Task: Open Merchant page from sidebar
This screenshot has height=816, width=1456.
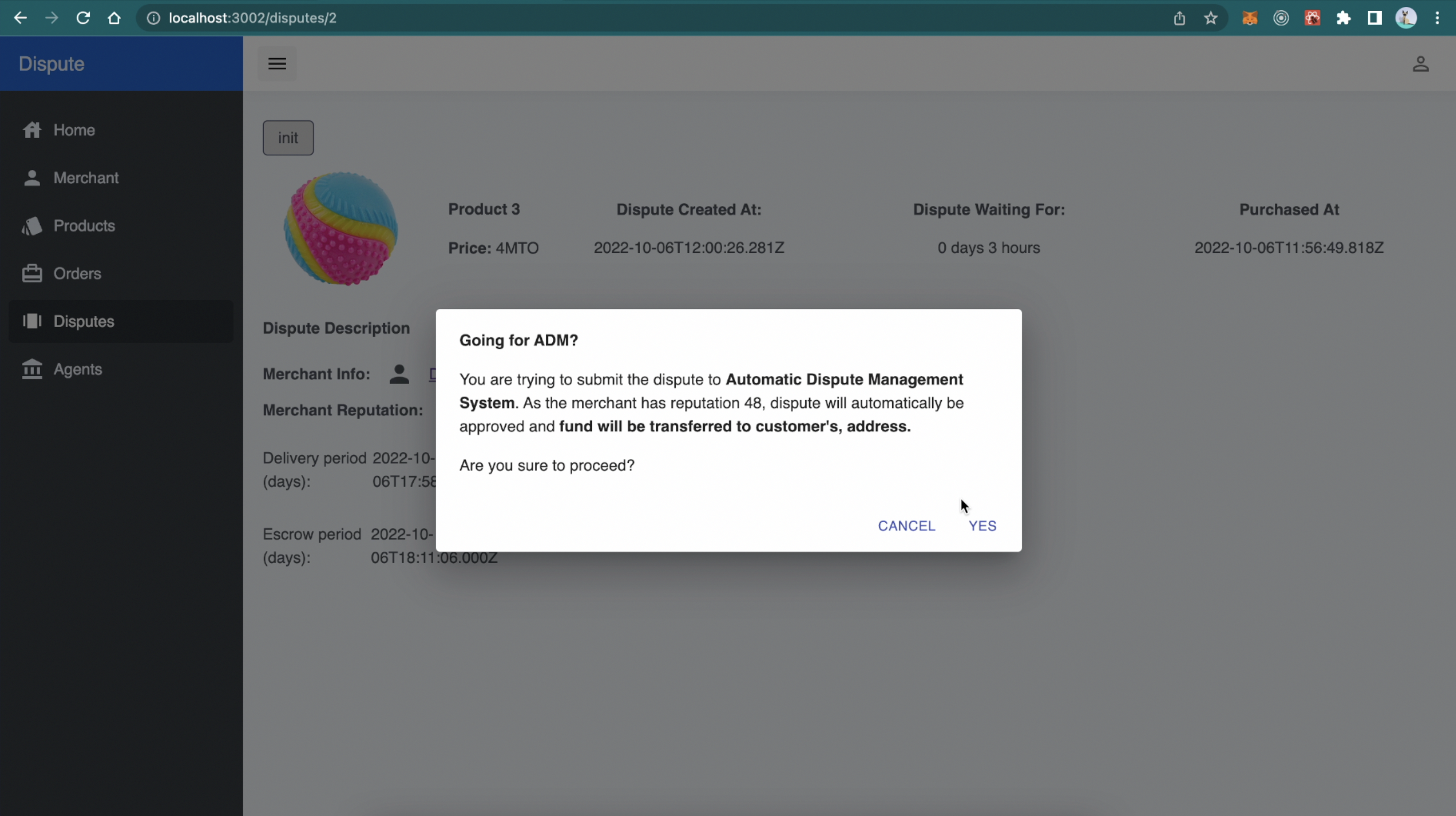Action: 86,178
